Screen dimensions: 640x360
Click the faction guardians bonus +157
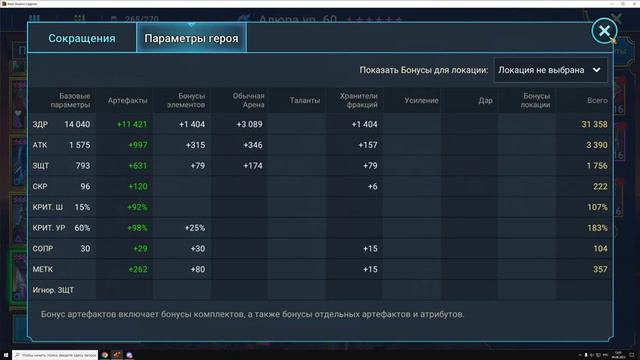[368, 145]
